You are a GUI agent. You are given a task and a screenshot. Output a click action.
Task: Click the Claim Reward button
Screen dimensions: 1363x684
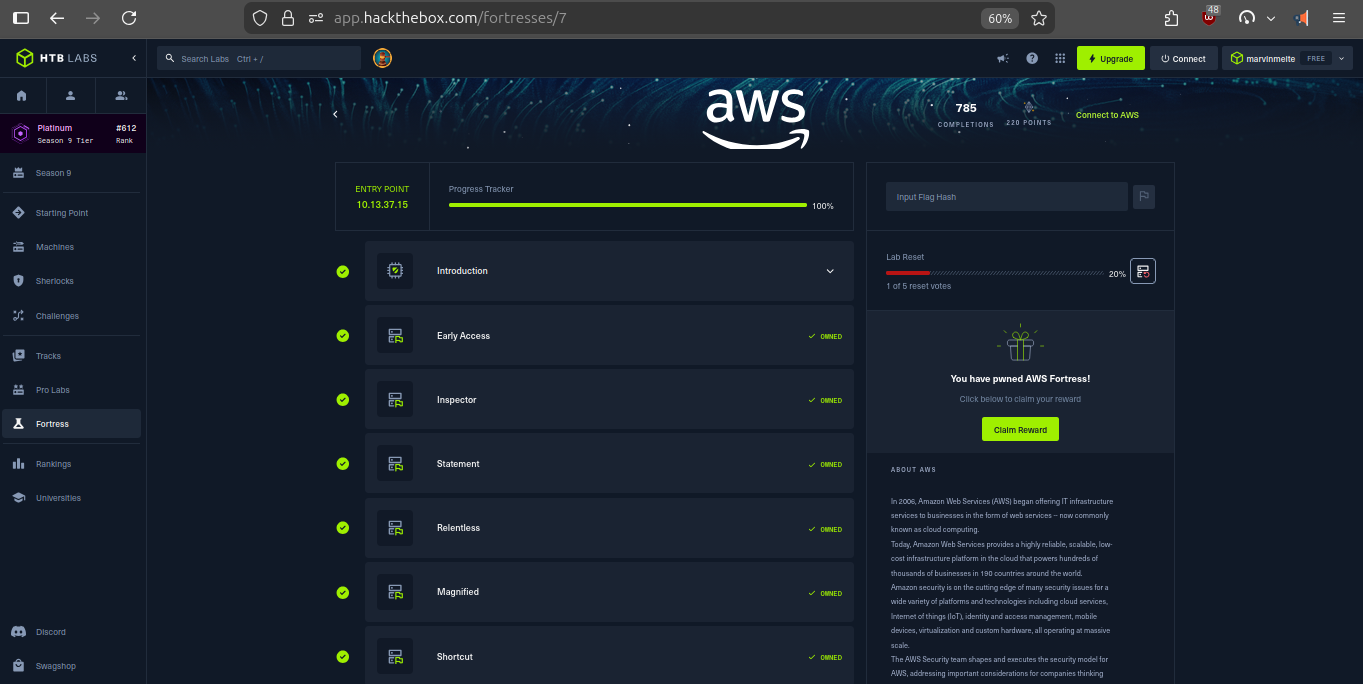pyautogui.click(x=1019, y=430)
